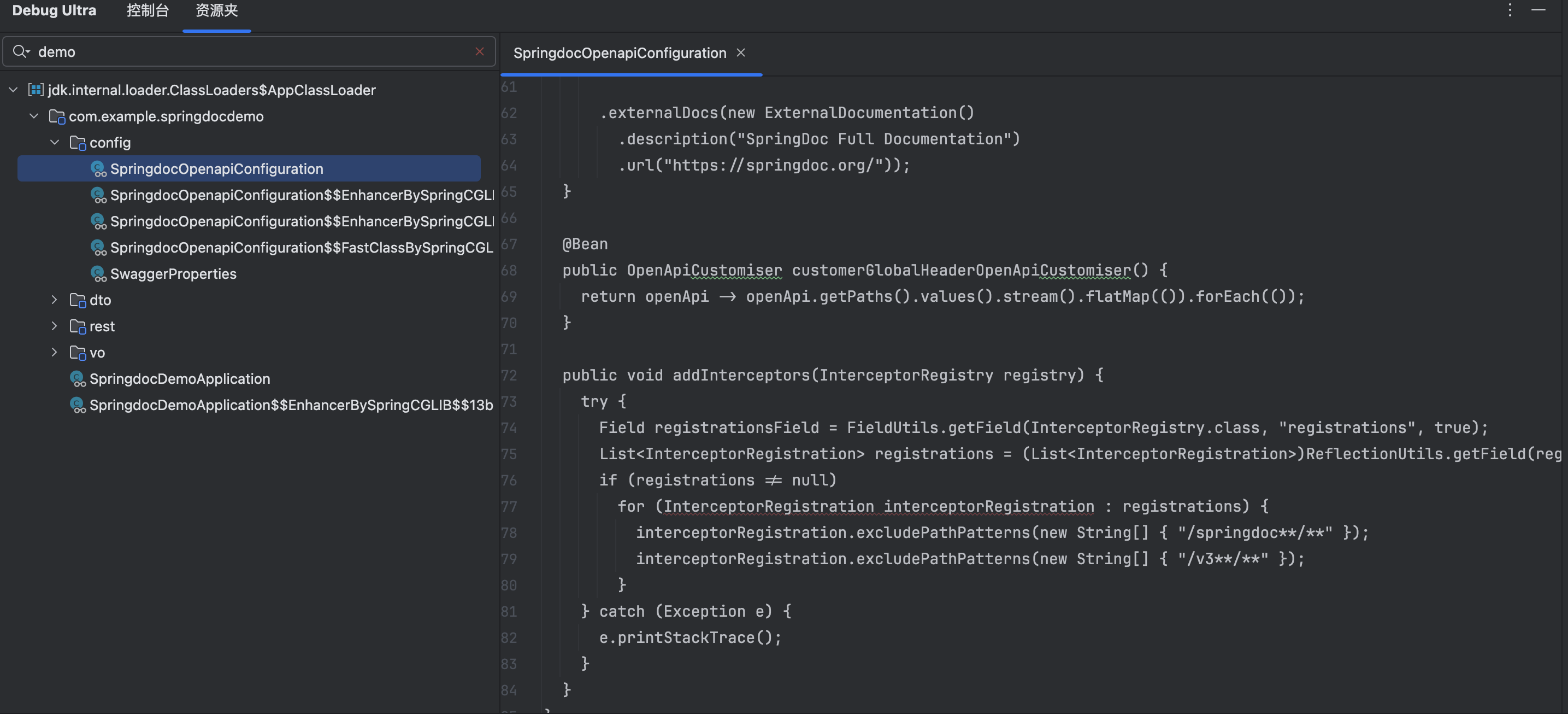Screen dimensions: 1568x714
Task: Click the SwaggerProperties class icon
Action: click(98, 274)
